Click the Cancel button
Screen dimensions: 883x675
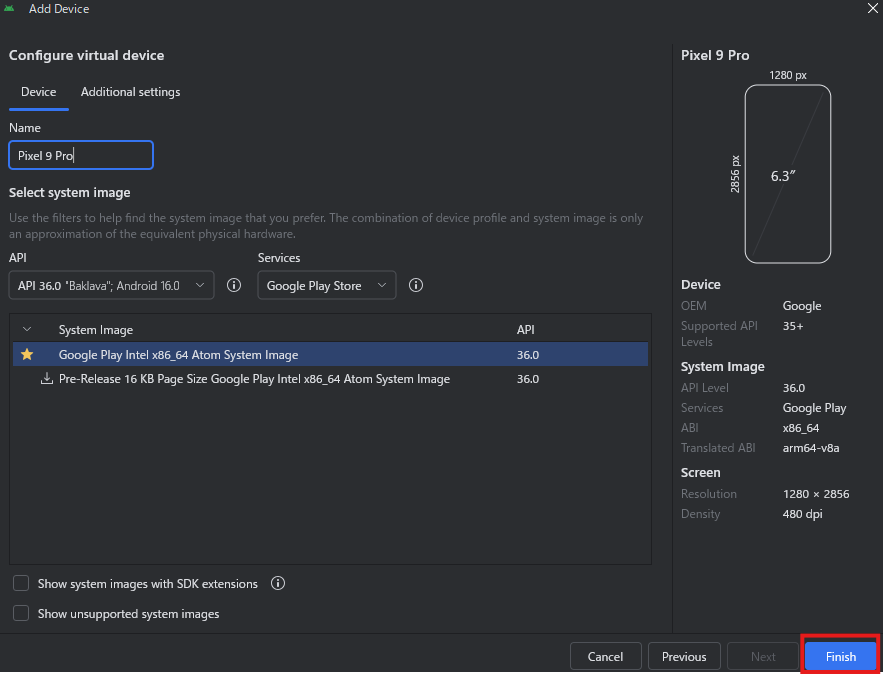coord(605,656)
